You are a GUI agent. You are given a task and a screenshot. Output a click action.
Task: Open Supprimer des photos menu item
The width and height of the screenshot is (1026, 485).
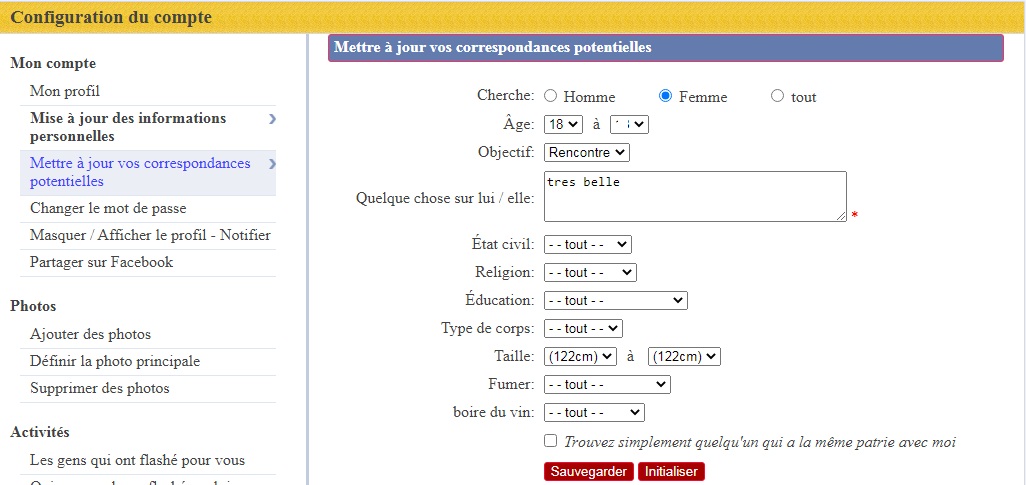click(100, 388)
